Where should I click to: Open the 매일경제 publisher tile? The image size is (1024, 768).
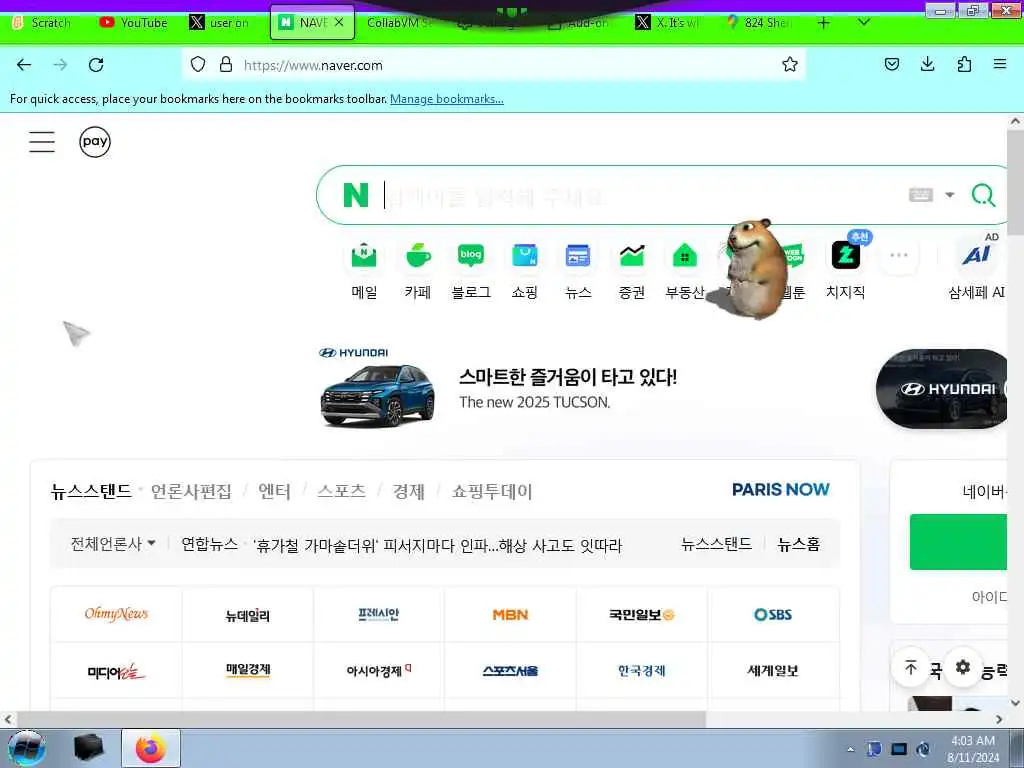(x=248, y=670)
